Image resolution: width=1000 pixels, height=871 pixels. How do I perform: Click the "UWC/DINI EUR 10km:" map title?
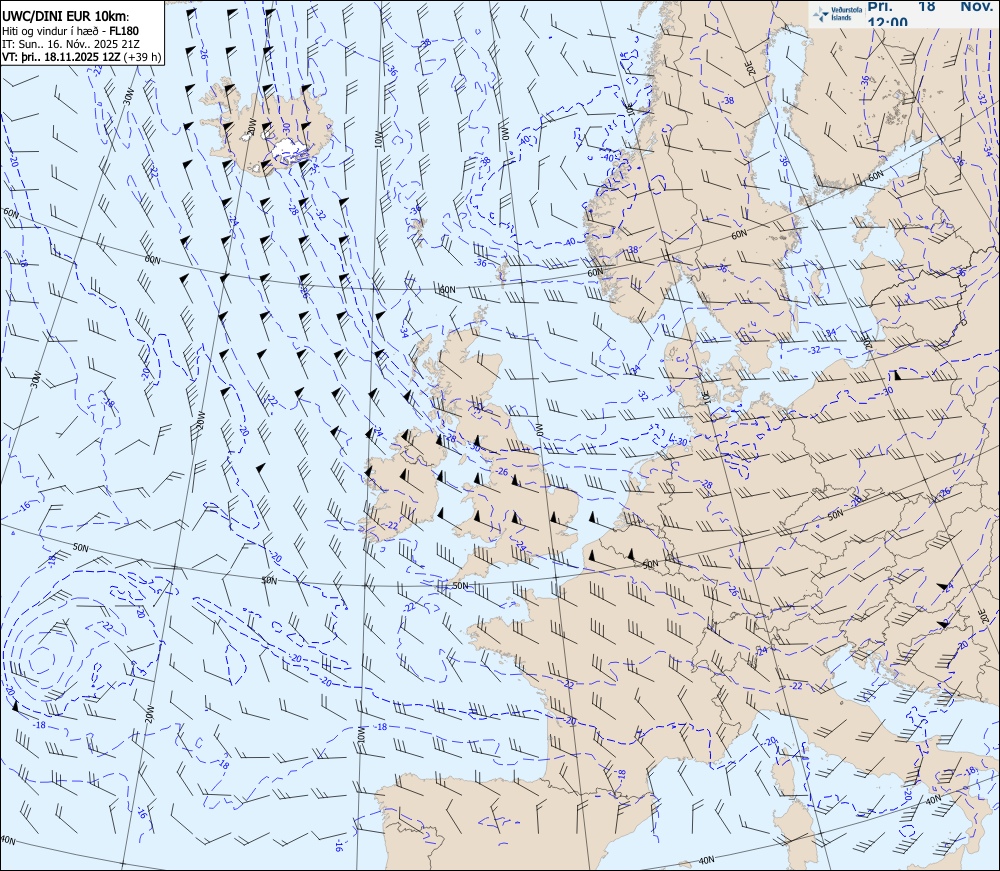[x=66, y=17]
